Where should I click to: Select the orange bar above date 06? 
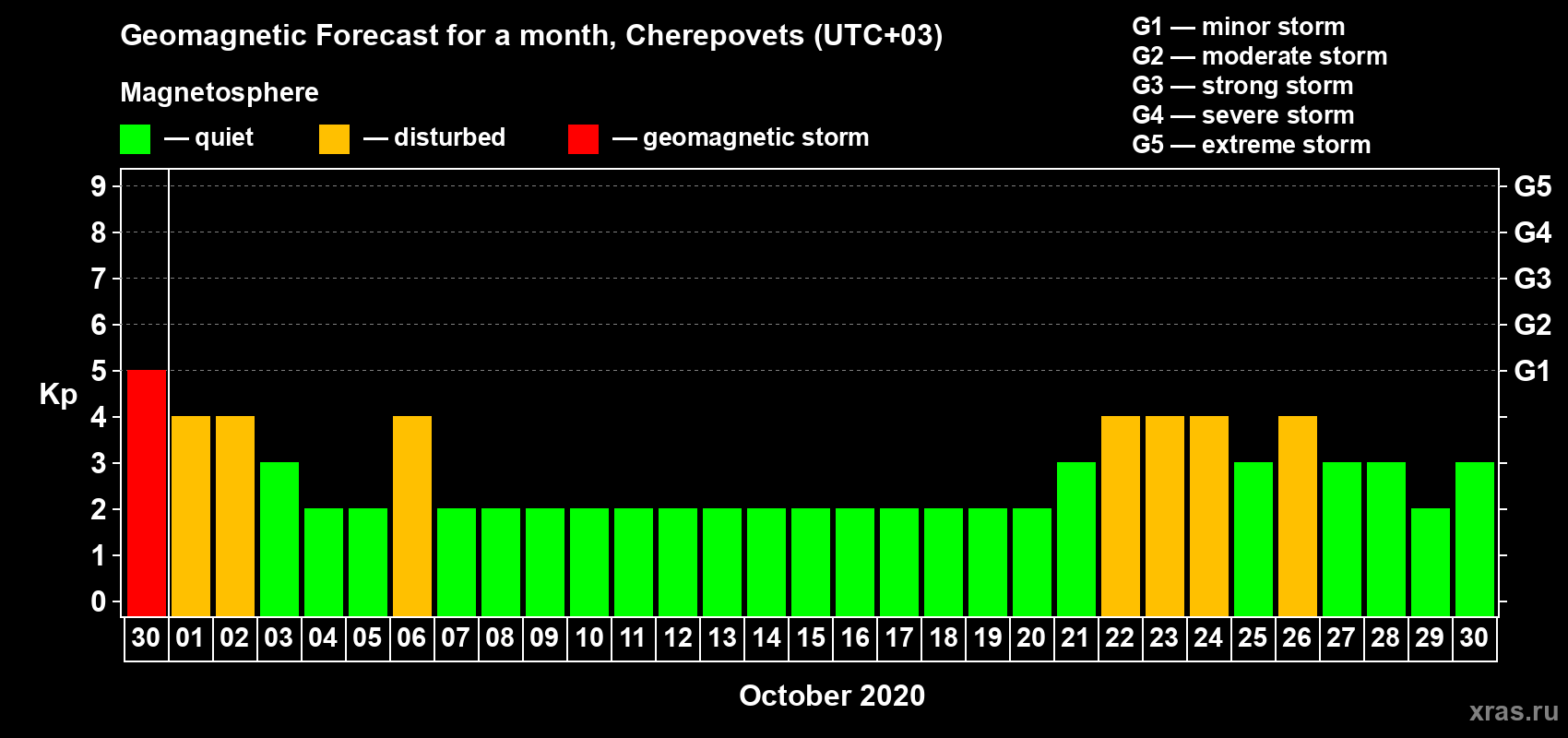tap(412, 517)
